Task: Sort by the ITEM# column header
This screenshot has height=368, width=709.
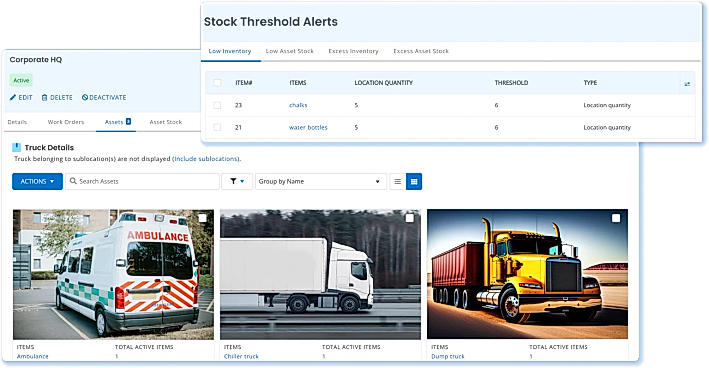Action: (244, 83)
